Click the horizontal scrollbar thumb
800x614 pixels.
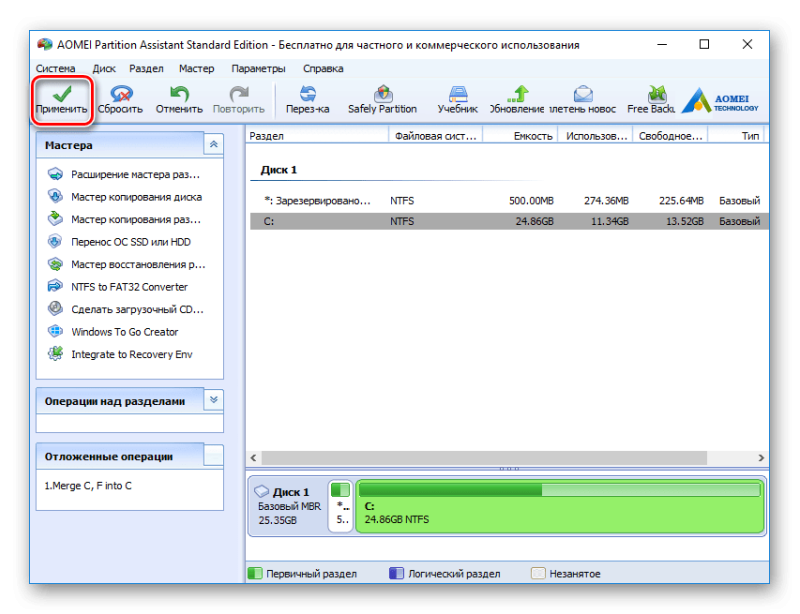click(484, 458)
